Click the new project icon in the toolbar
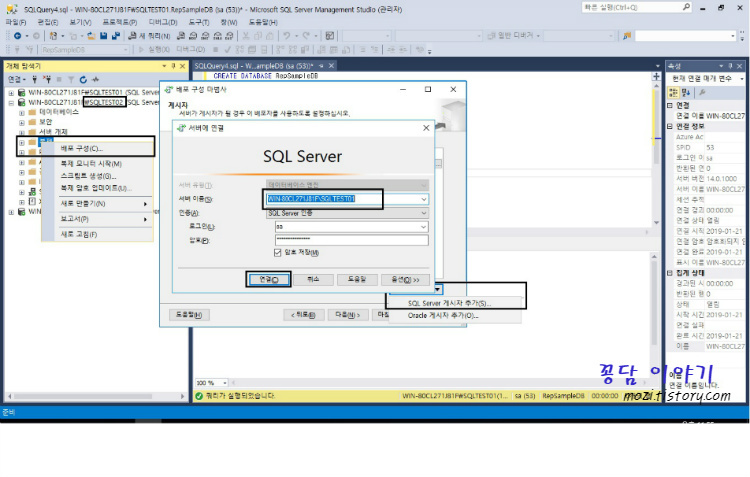The height and width of the screenshot is (477, 750). [x=54, y=36]
